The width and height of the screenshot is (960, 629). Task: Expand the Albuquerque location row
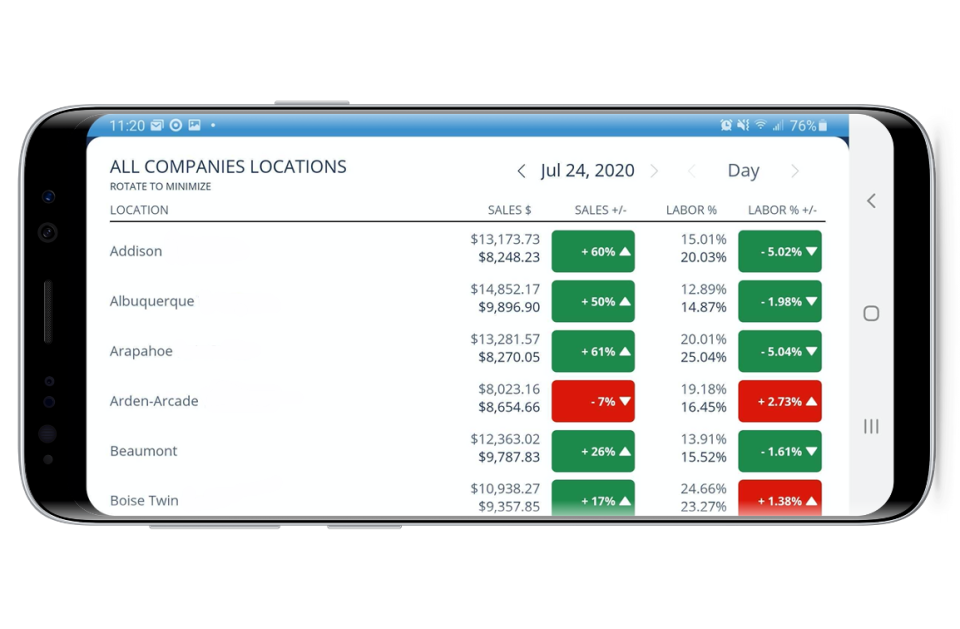click(x=152, y=301)
